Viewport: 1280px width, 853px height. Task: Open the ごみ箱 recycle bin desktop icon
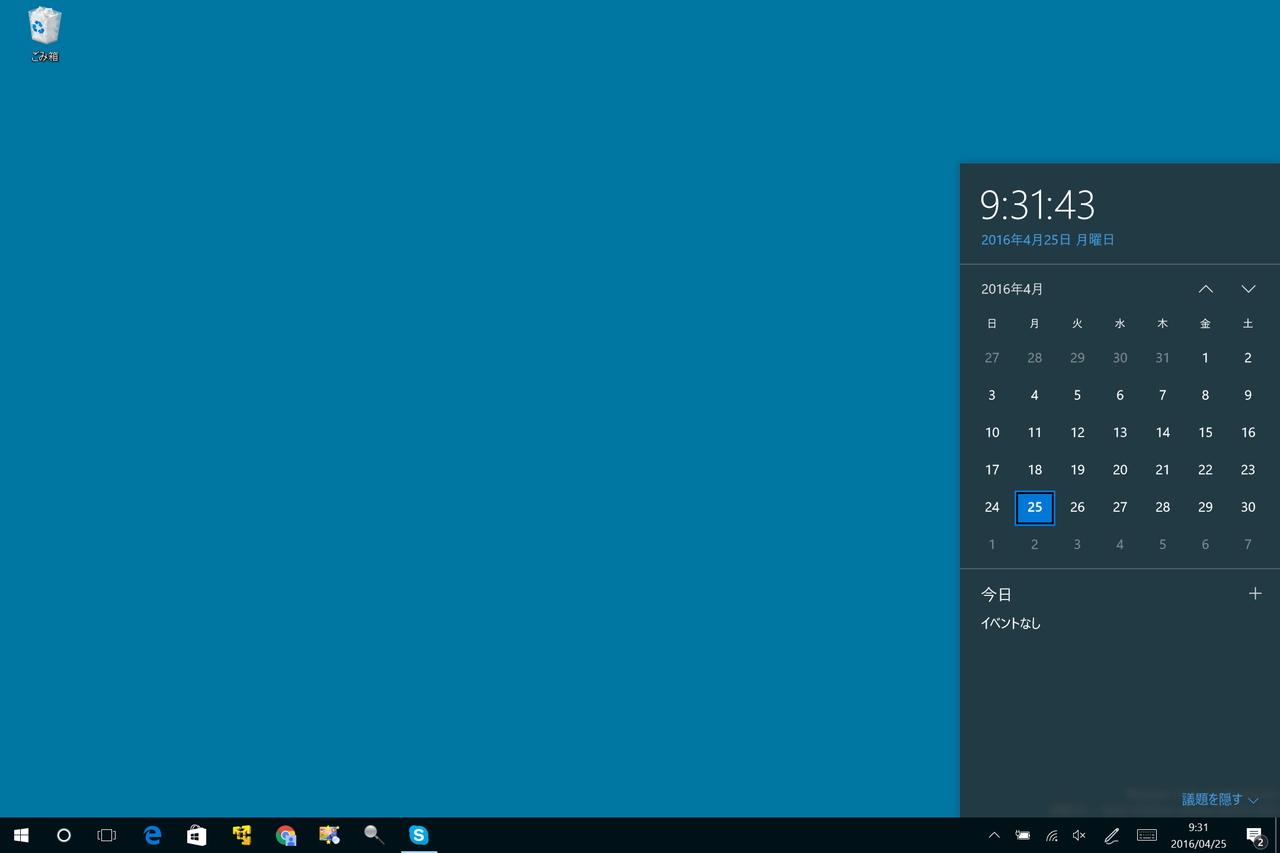coord(44,35)
